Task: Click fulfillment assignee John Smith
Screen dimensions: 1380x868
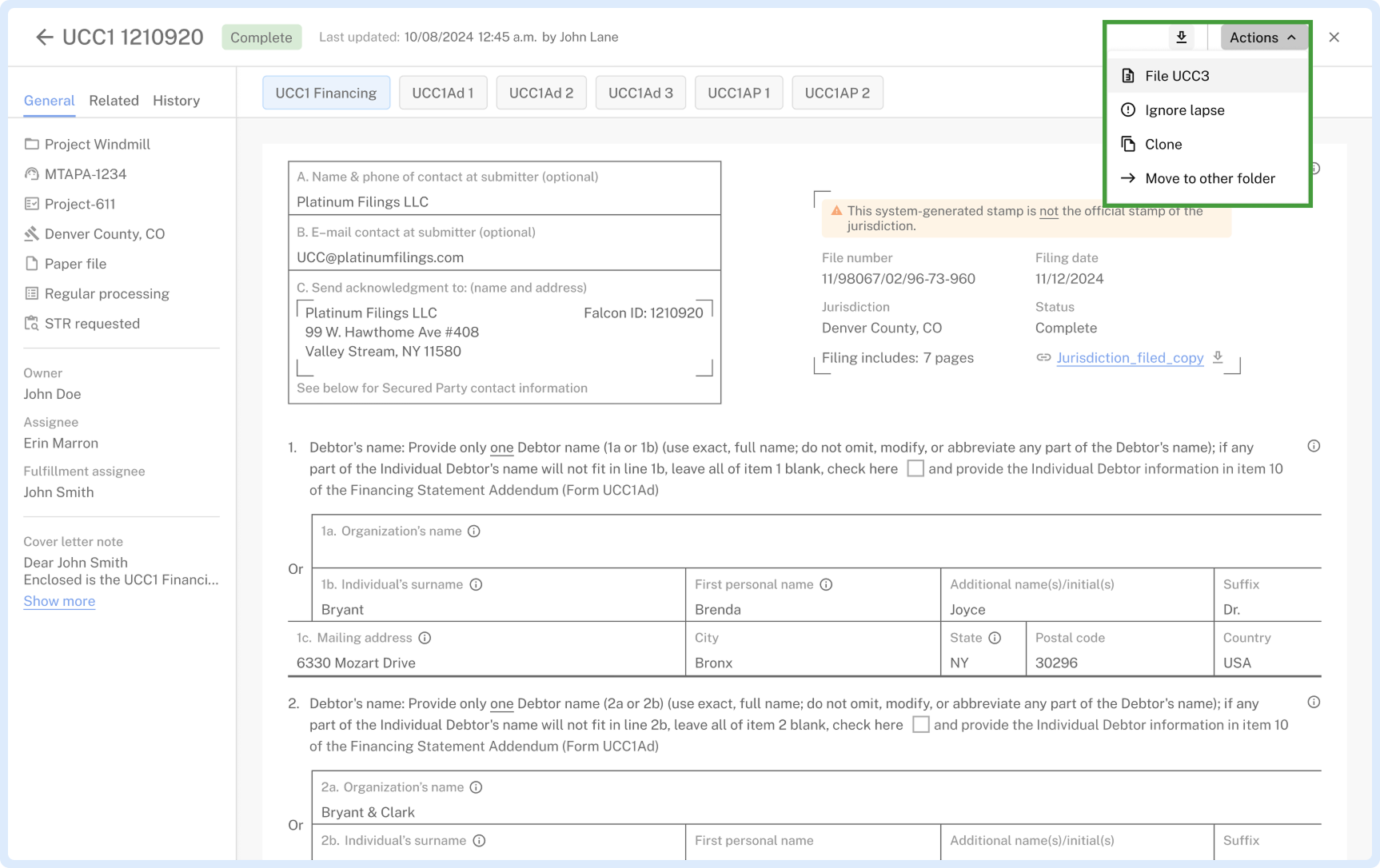Action: 58,492
